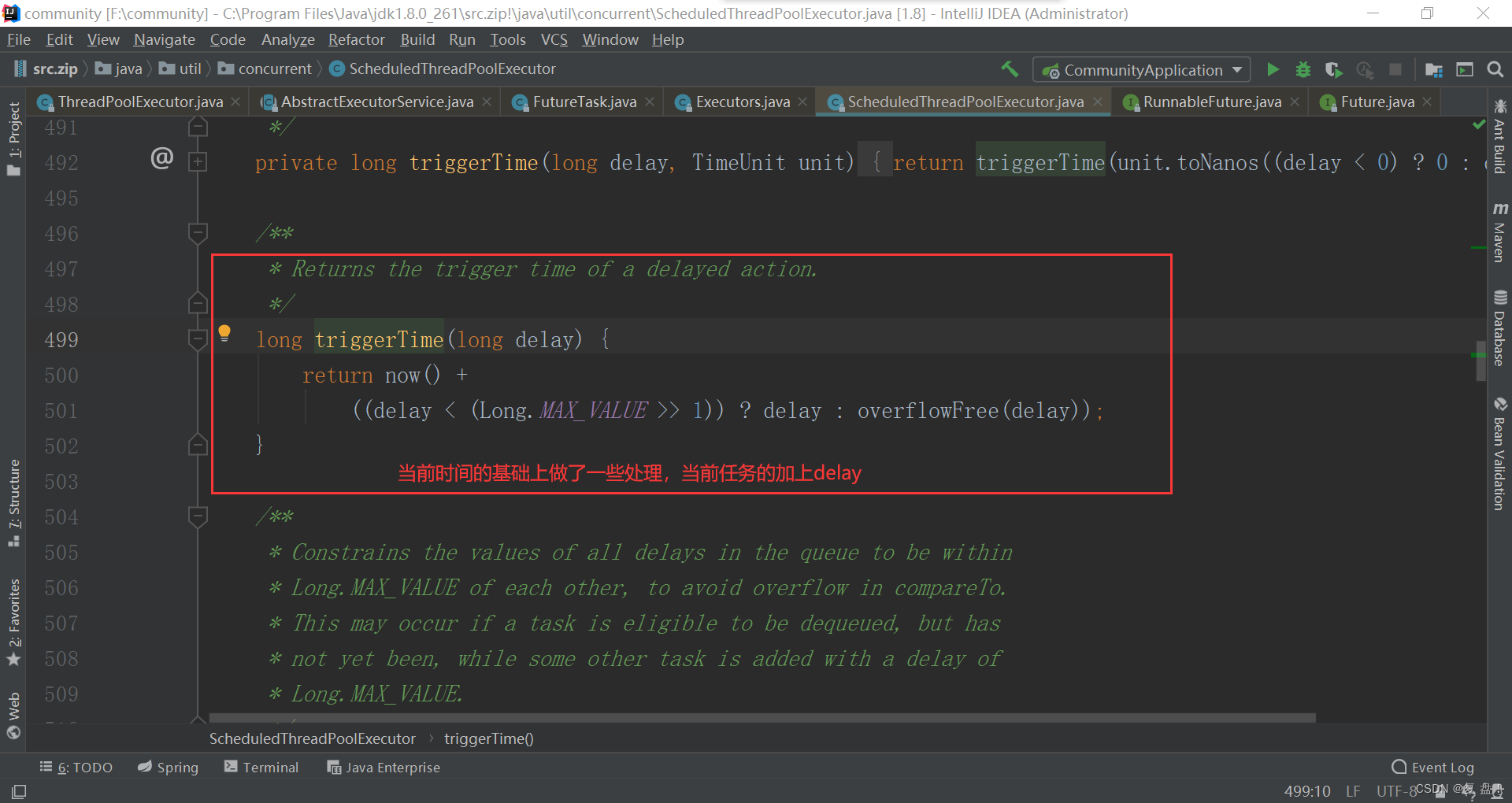1512x803 pixels.
Task: Open the run configuration dropdown CommunityApplication
Action: click(1142, 70)
